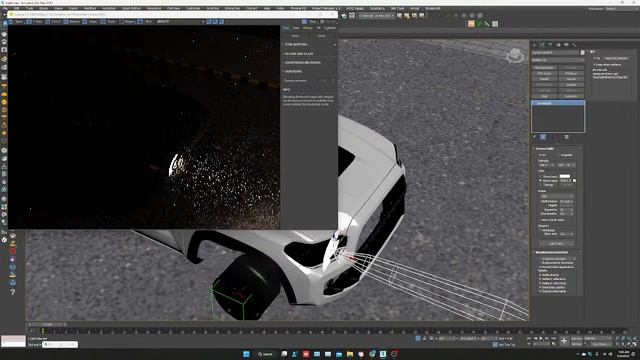Open Tools in the Corona VFB toolbar
This screenshot has width=640, height=360.
109,22
